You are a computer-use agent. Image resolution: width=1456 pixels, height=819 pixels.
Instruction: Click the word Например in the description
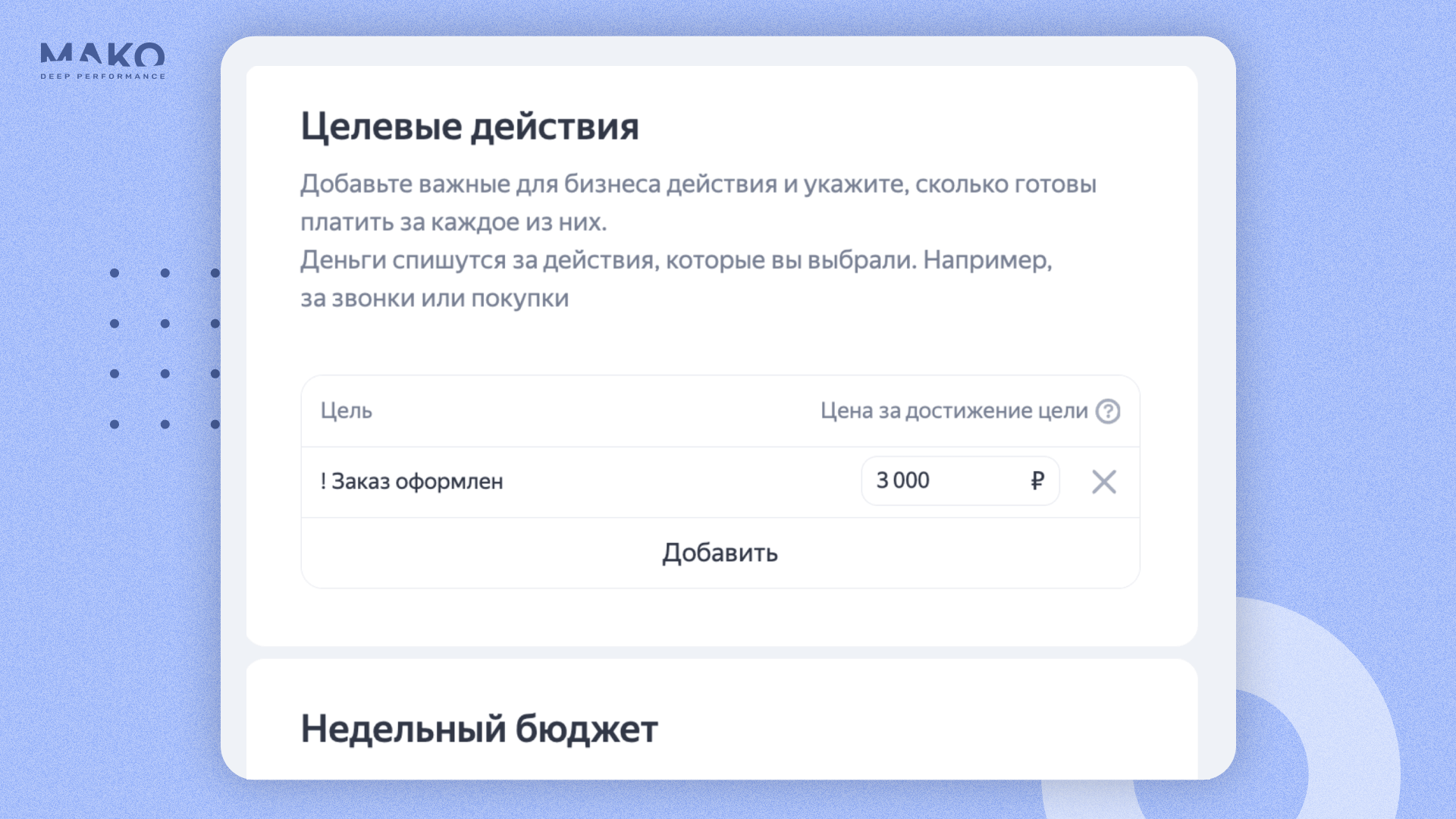point(986,260)
